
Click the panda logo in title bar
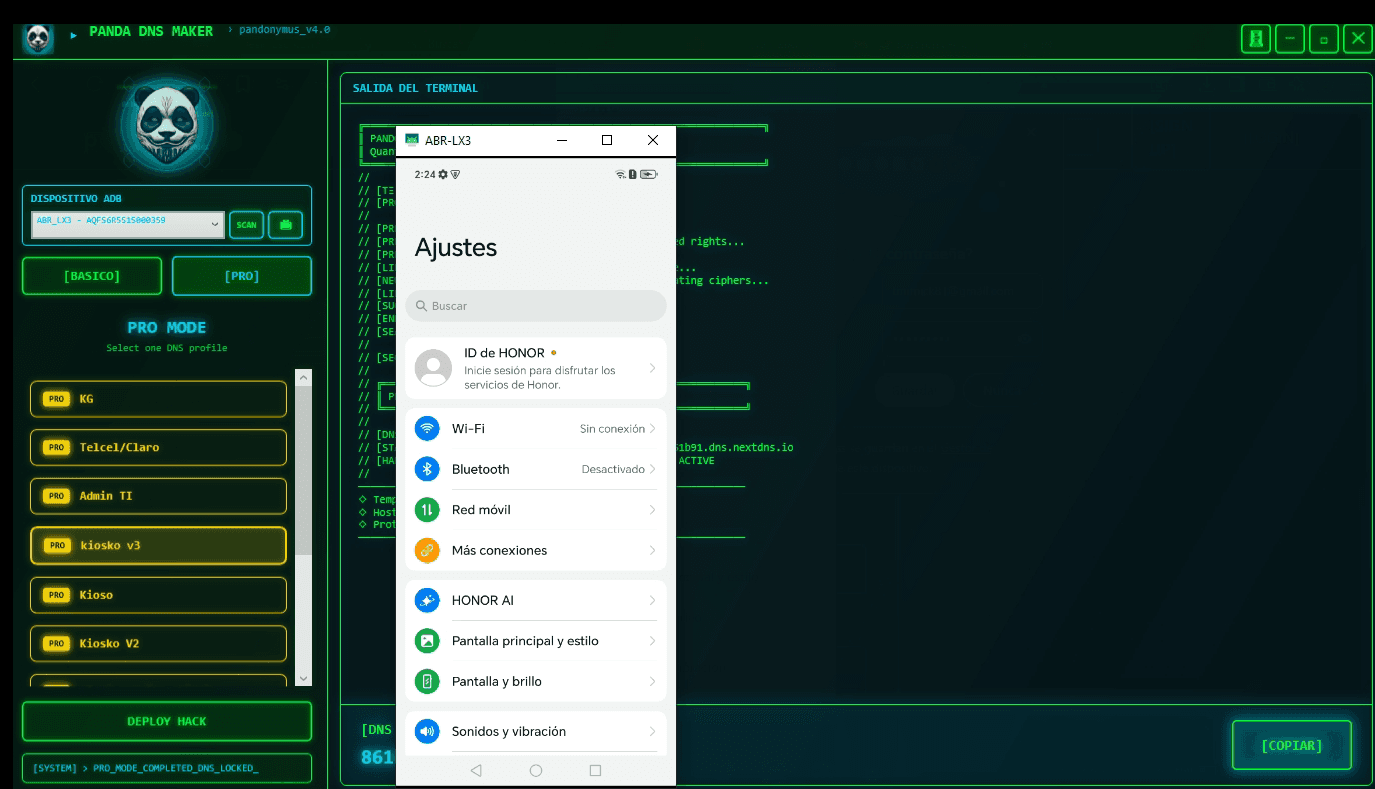(38, 39)
